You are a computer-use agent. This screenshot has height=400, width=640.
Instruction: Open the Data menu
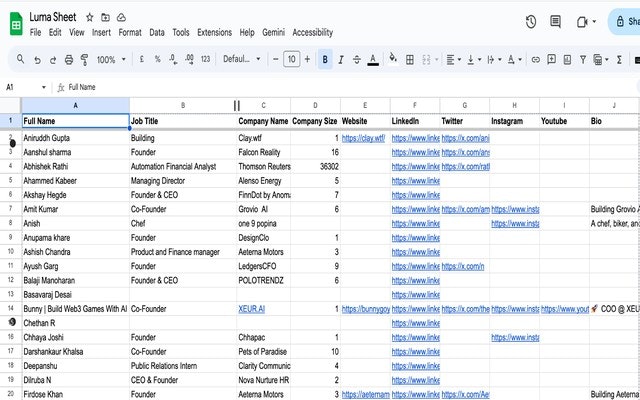pos(157,32)
